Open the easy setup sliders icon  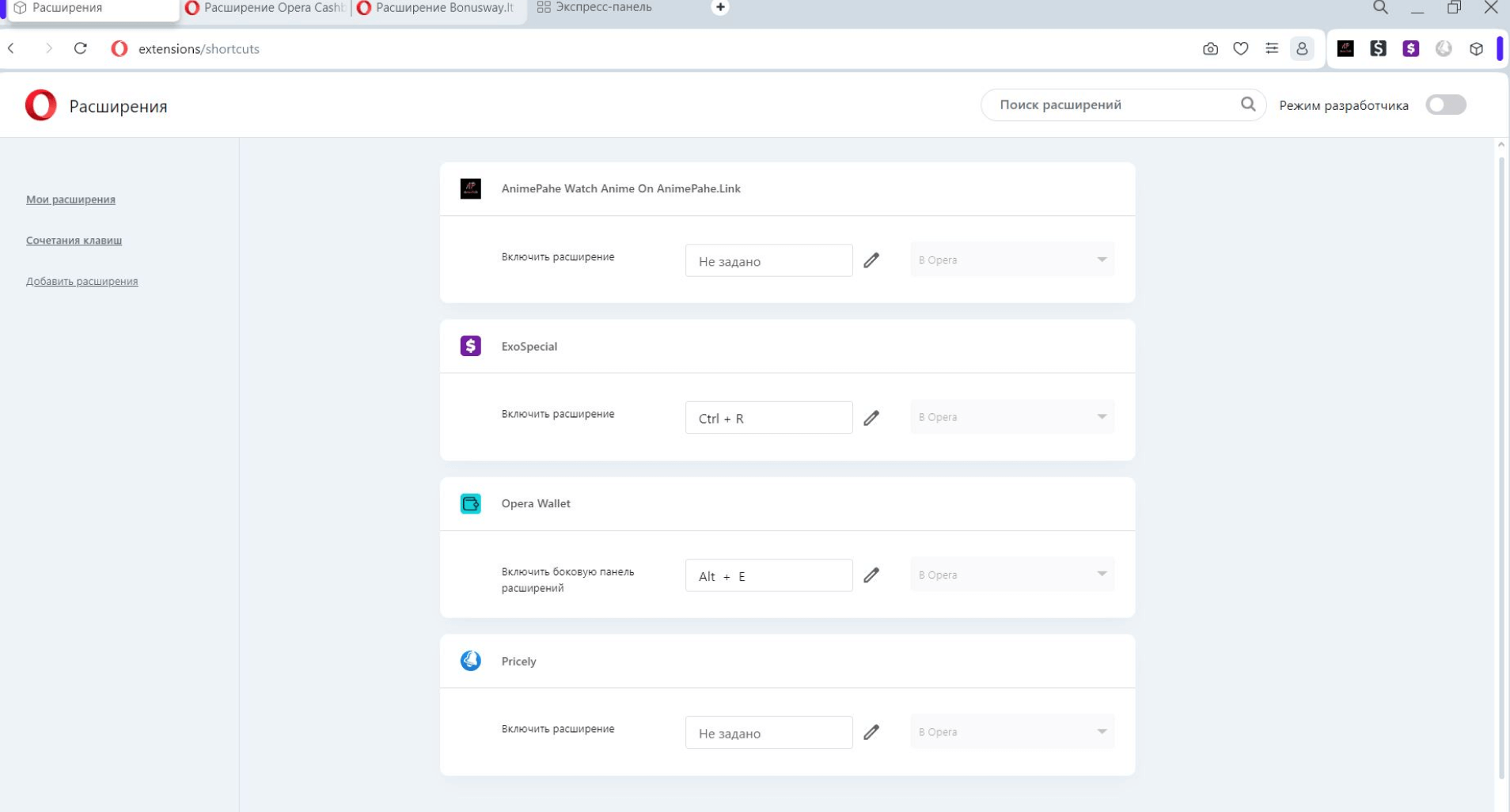1272,49
